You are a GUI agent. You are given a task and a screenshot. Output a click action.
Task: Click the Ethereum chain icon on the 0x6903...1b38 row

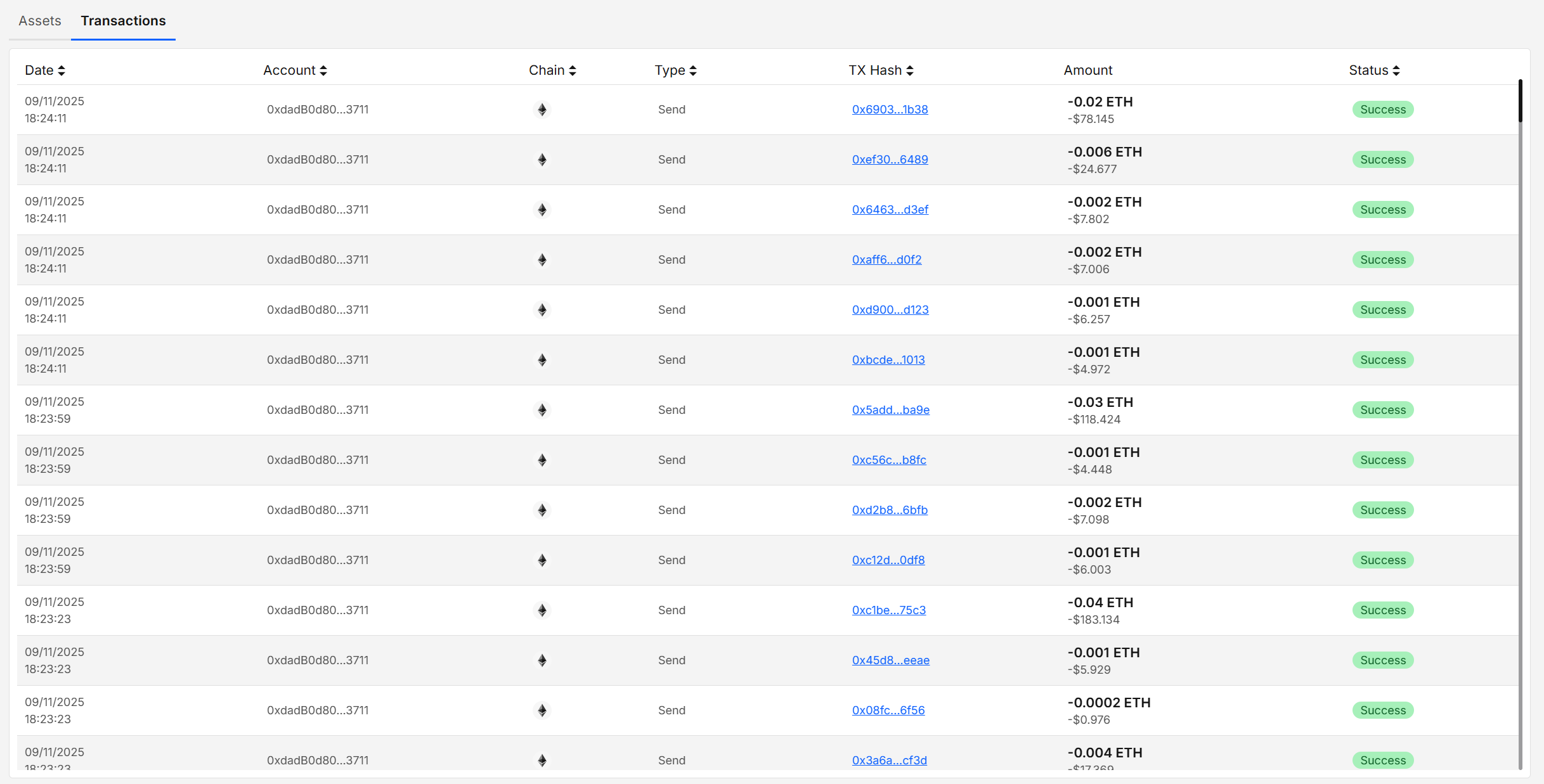coord(542,109)
